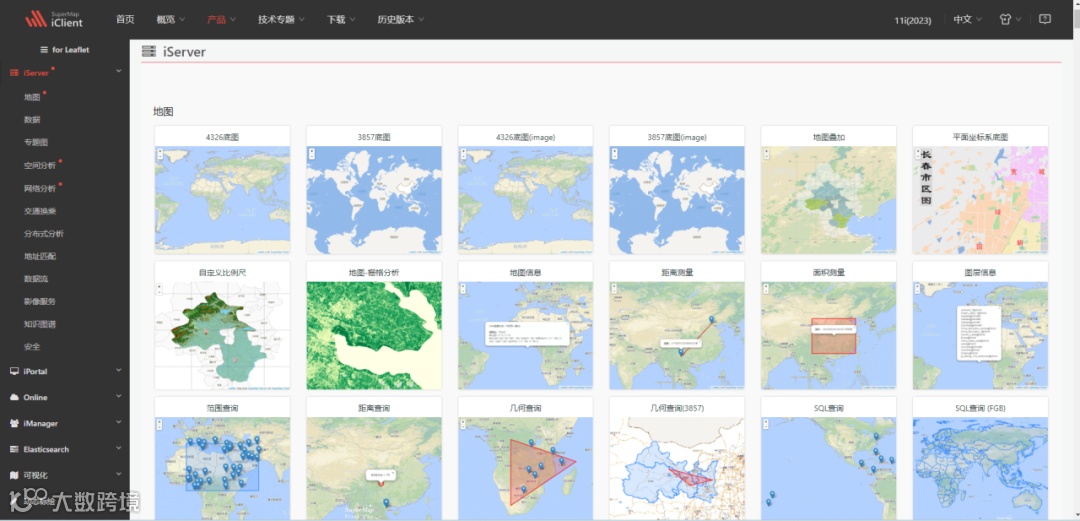Select 影像服务 in the sidebar
Image resolution: width=1080 pixels, height=521 pixels.
click(x=40, y=301)
